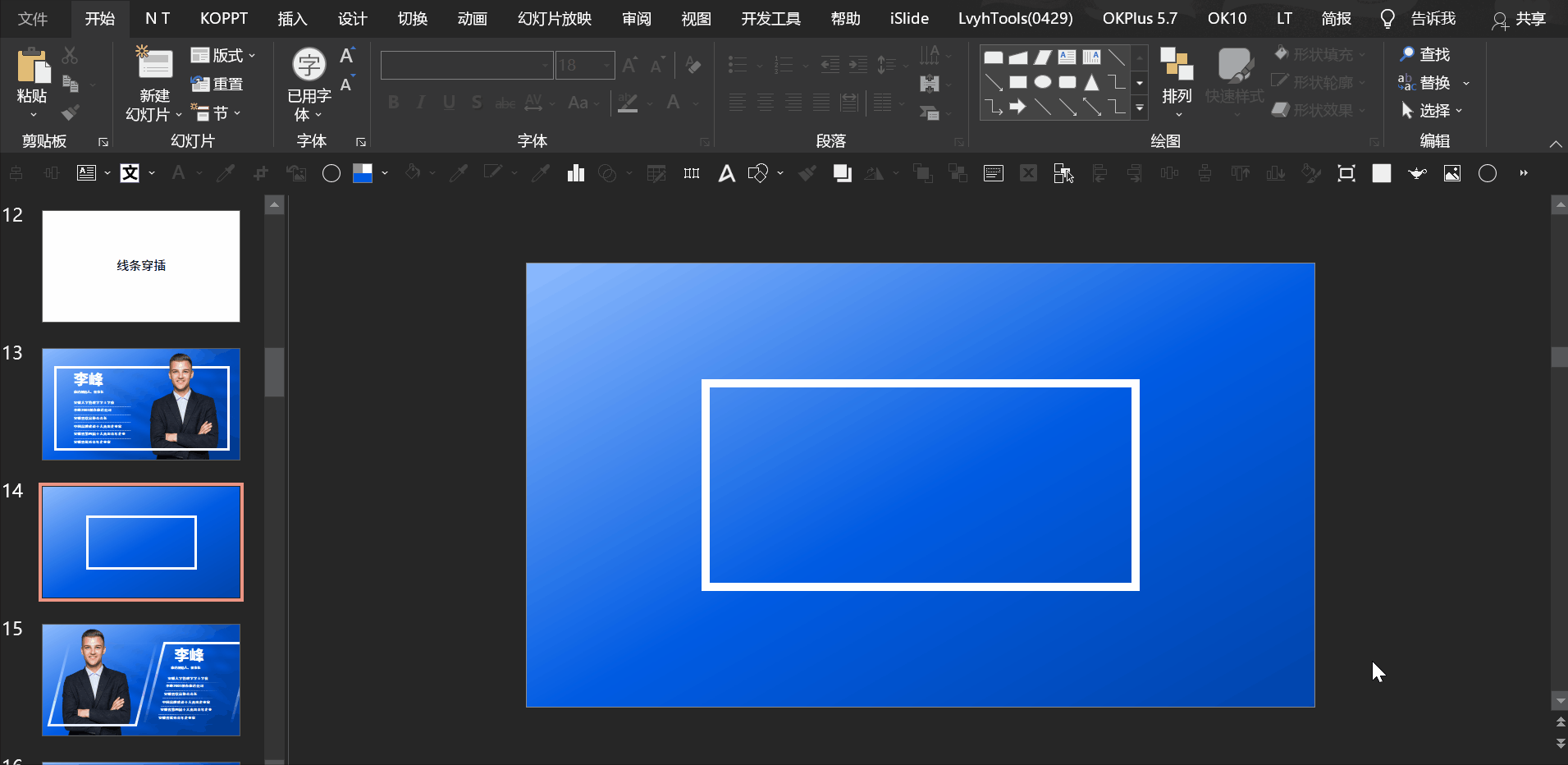Click the distribute spacing icon in quick toolbar
Viewport: 1568px width, 765px height.
(x=692, y=173)
